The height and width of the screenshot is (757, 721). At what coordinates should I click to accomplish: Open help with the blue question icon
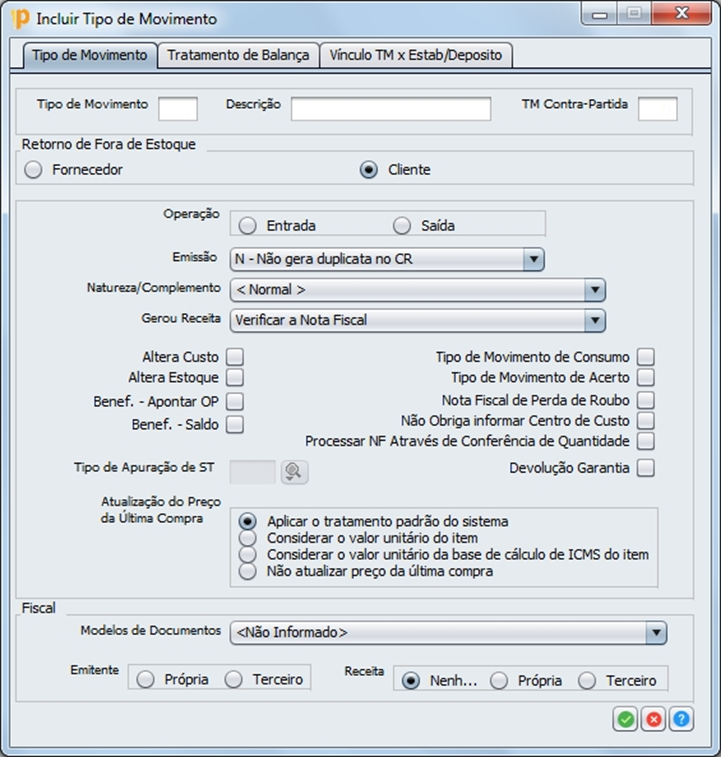681,718
